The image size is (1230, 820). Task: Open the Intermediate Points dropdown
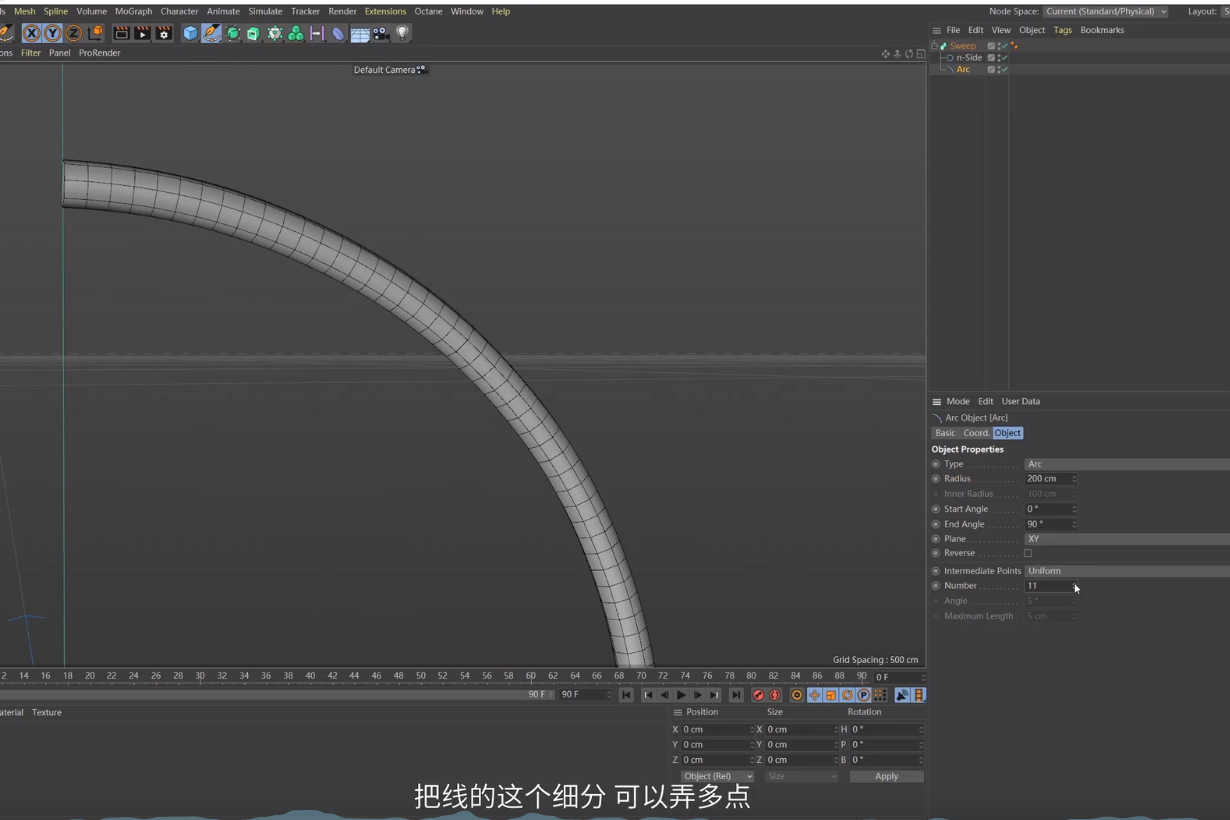tap(1127, 571)
